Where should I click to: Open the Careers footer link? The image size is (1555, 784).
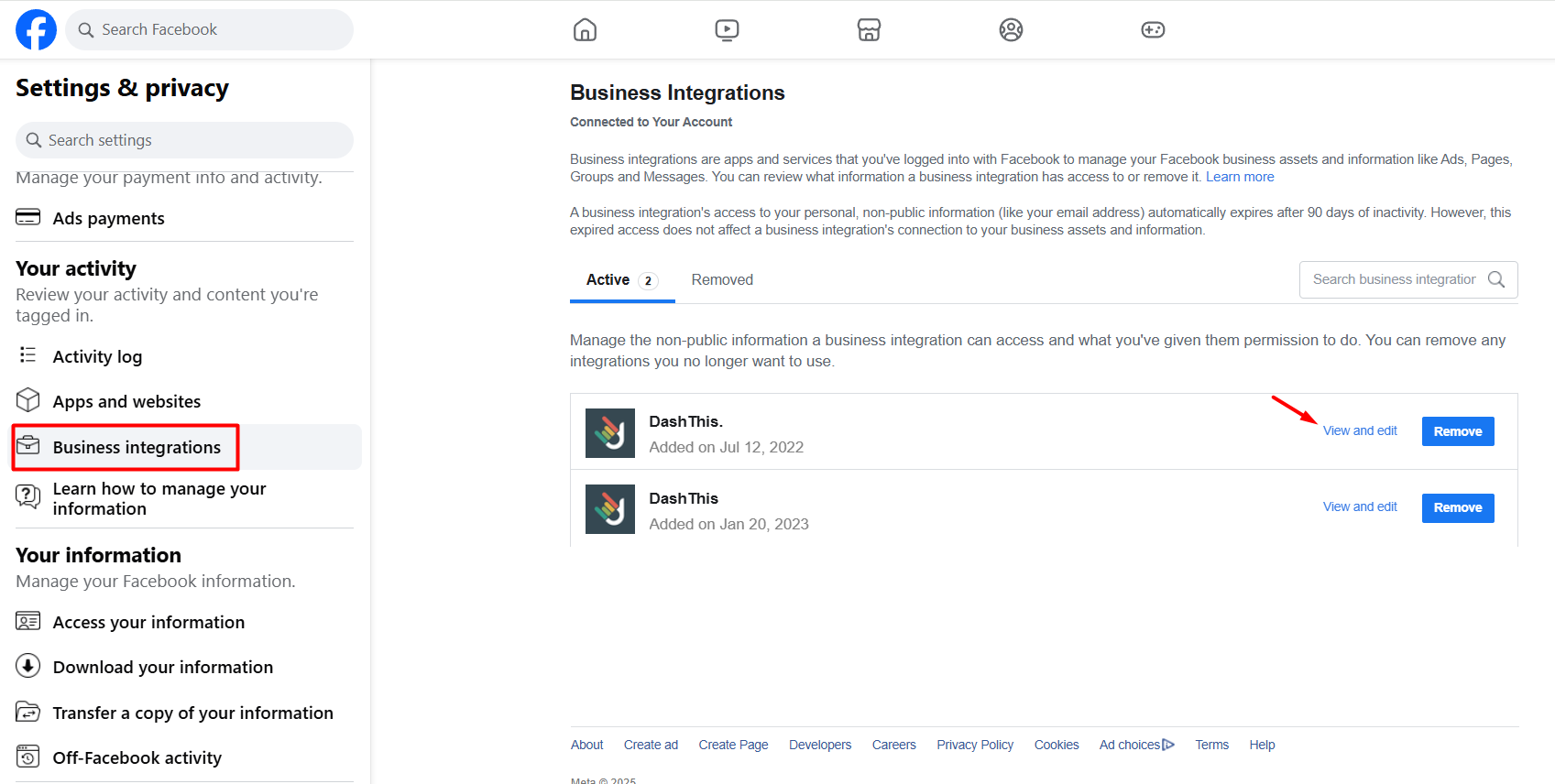[894, 745]
